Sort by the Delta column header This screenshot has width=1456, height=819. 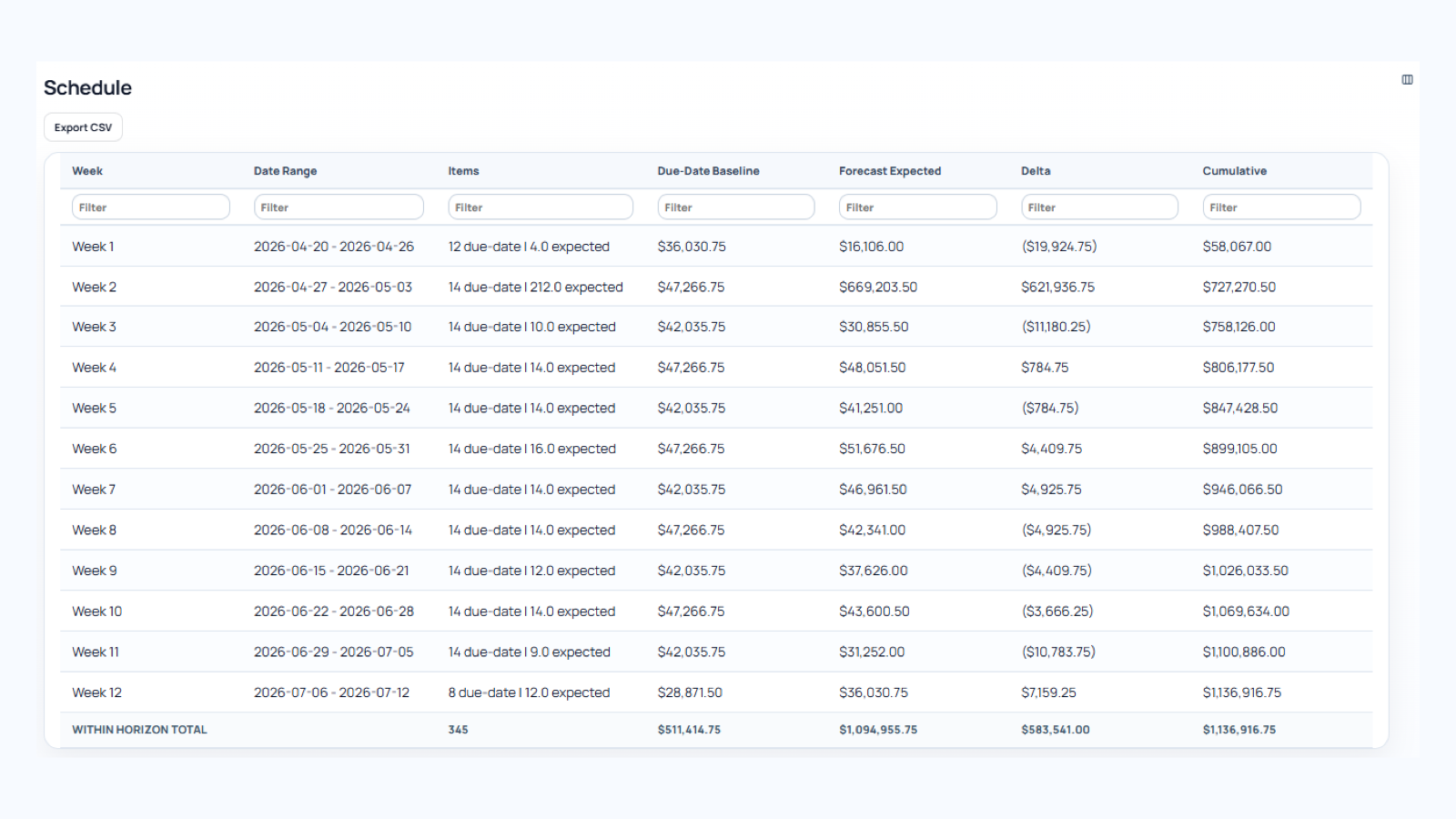pos(1036,171)
